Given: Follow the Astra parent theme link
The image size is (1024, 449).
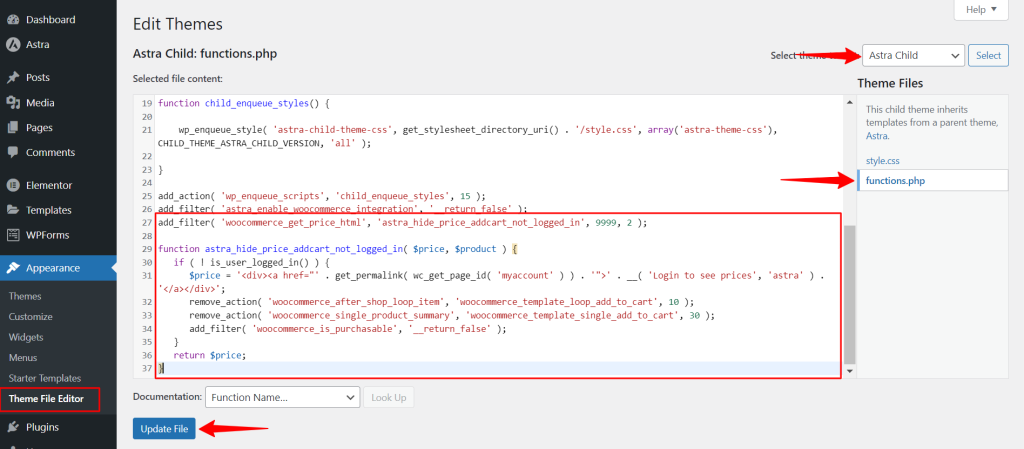Looking at the screenshot, I should (x=876, y=136).
